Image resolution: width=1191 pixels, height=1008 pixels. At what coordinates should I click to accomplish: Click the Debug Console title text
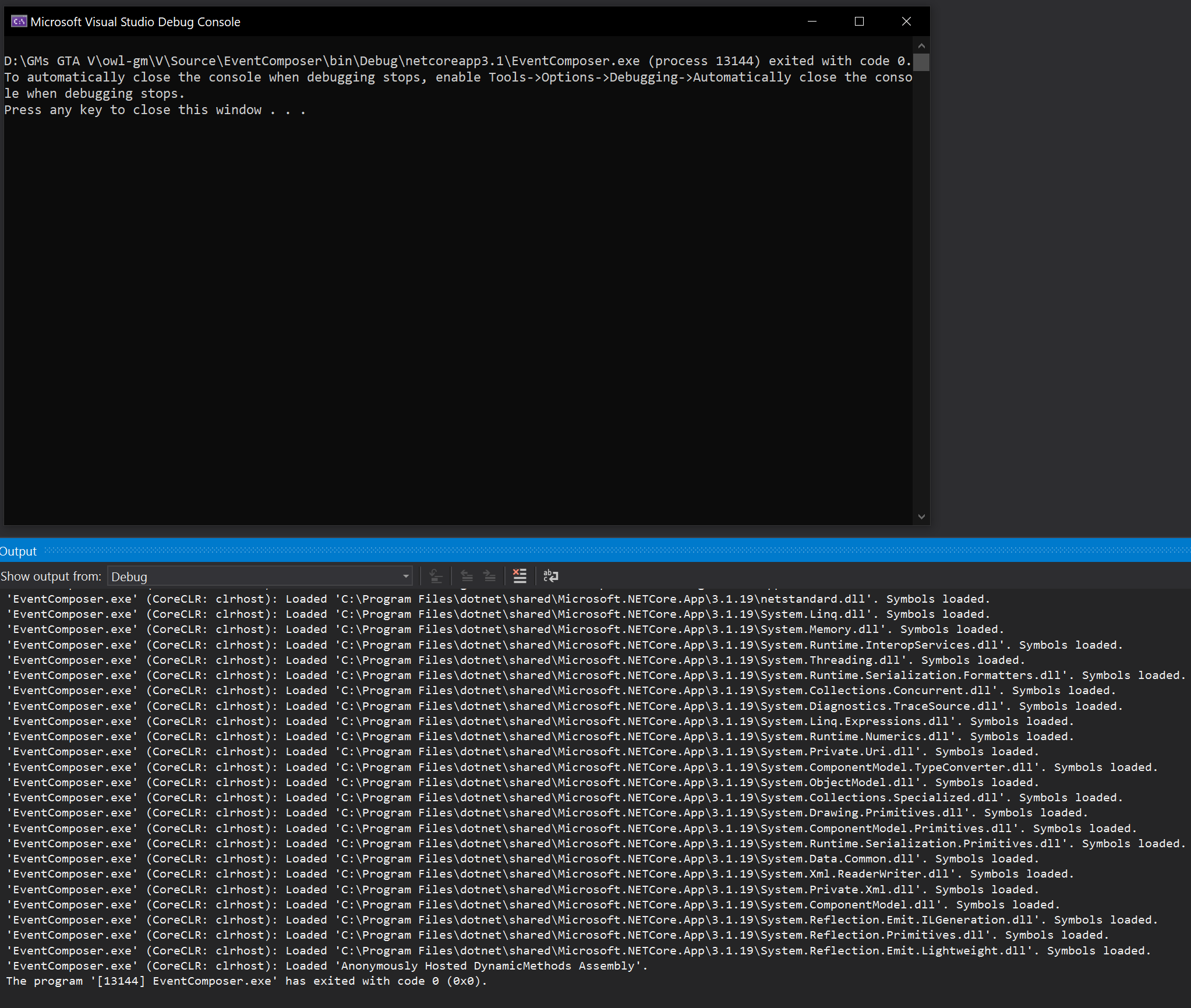[135, 22]
